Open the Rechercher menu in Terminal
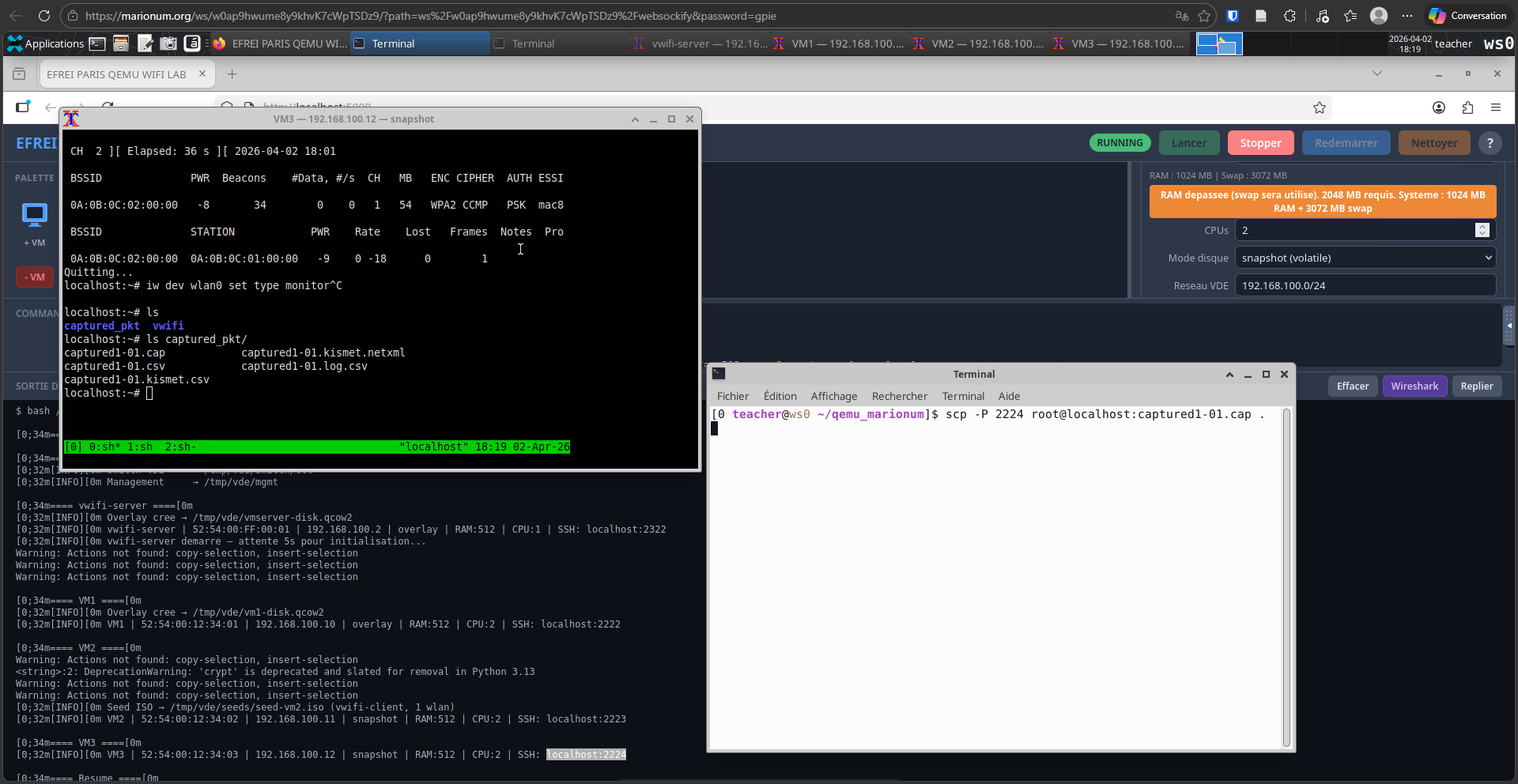Image resolution: width=1518 pixels, height=784 pixels. [x=899, y=396]
